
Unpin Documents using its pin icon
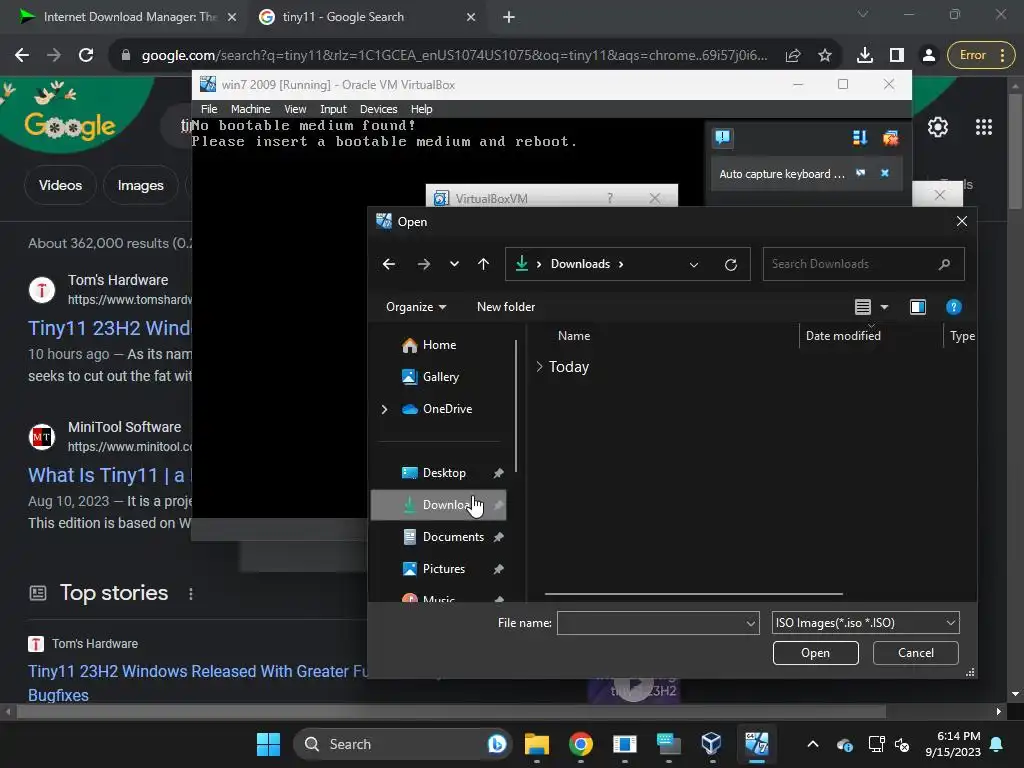pos(498,537)
